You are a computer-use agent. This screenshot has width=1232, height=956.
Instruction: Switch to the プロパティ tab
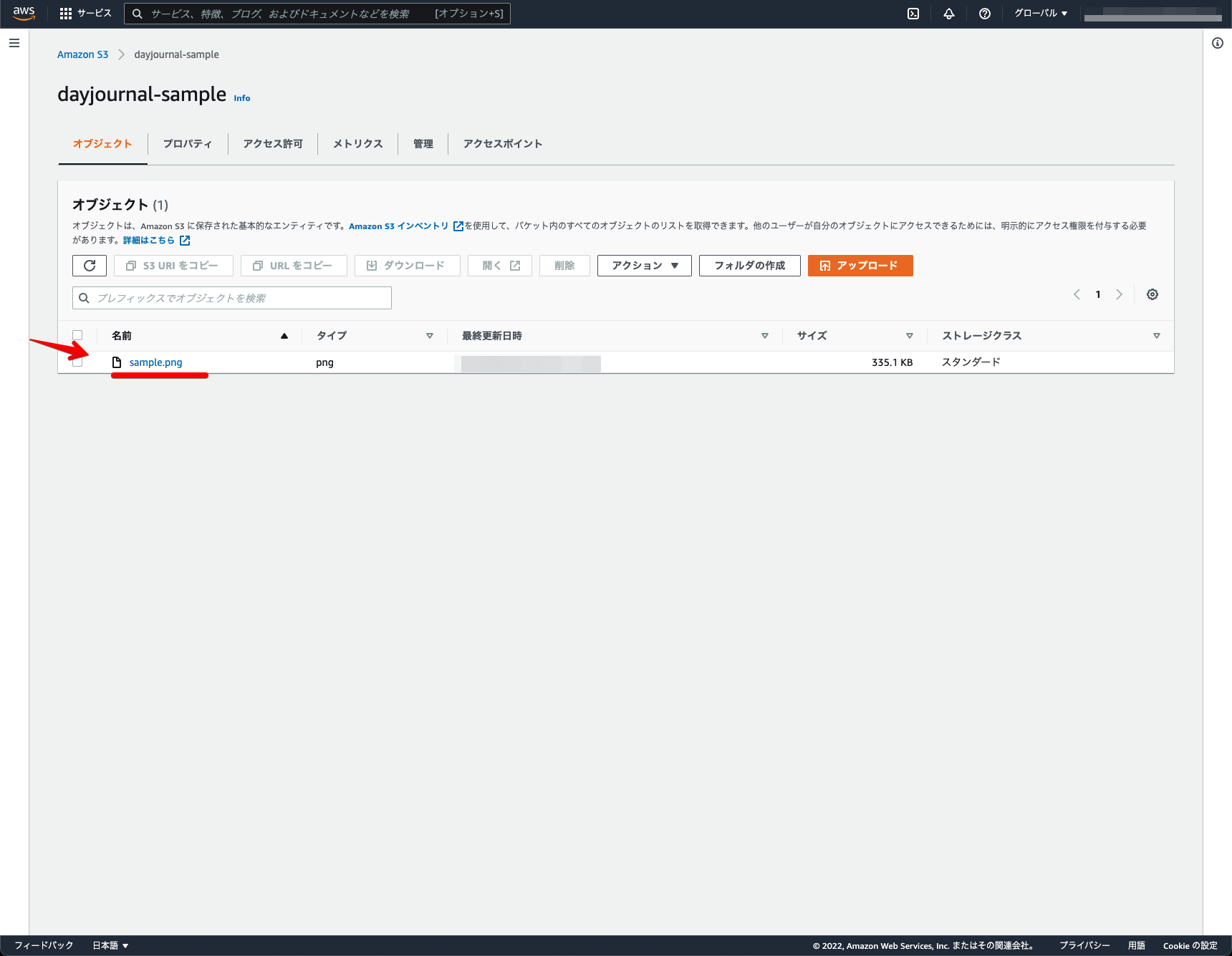pos(188,144)
